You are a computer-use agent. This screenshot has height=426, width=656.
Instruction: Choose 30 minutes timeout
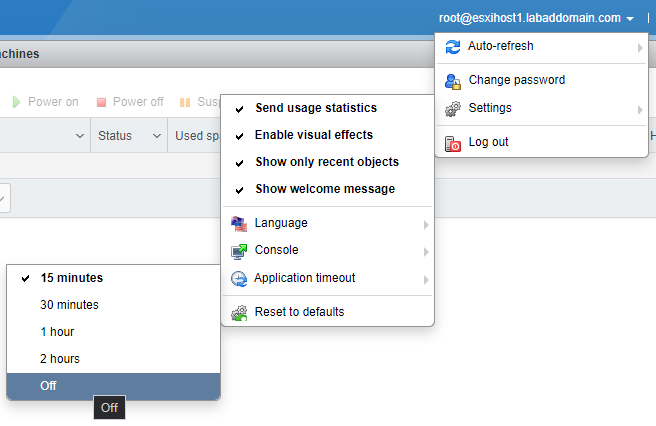tap(69, 305)
